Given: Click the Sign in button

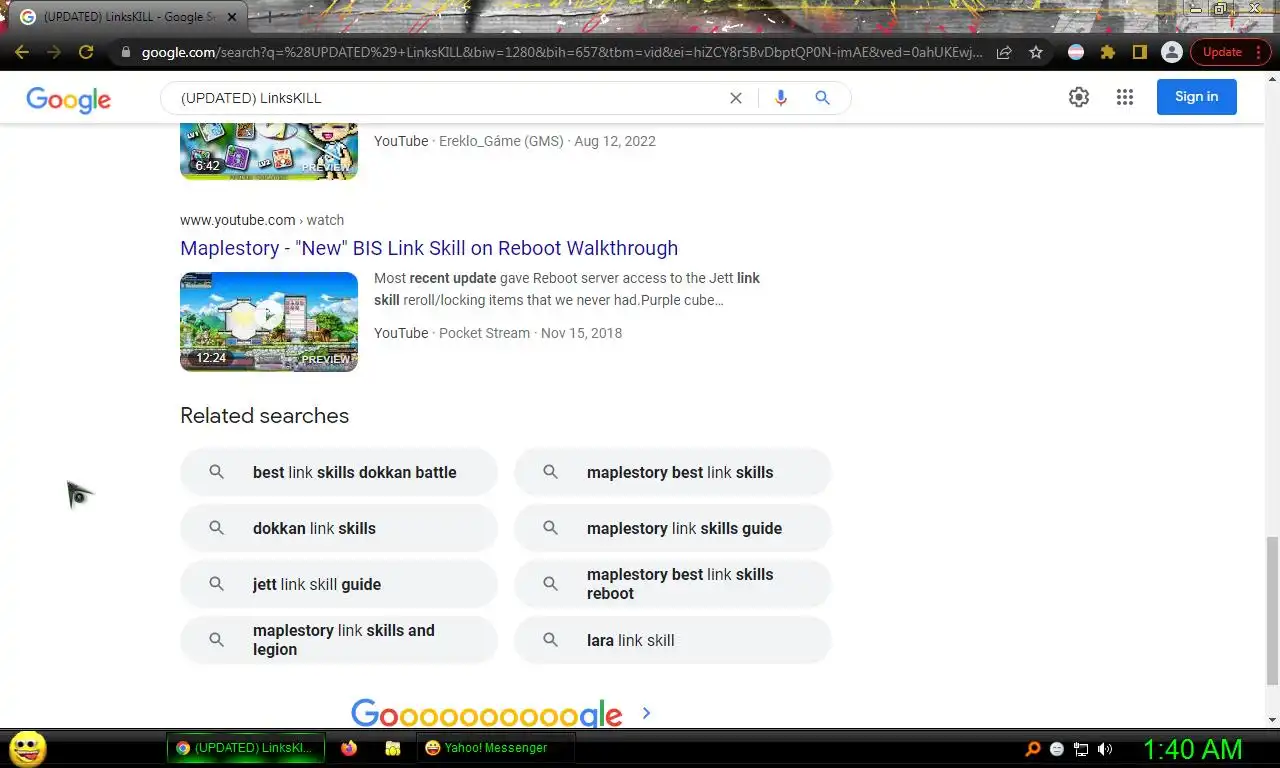Looking at the screenshot, I should (1197, 97).
